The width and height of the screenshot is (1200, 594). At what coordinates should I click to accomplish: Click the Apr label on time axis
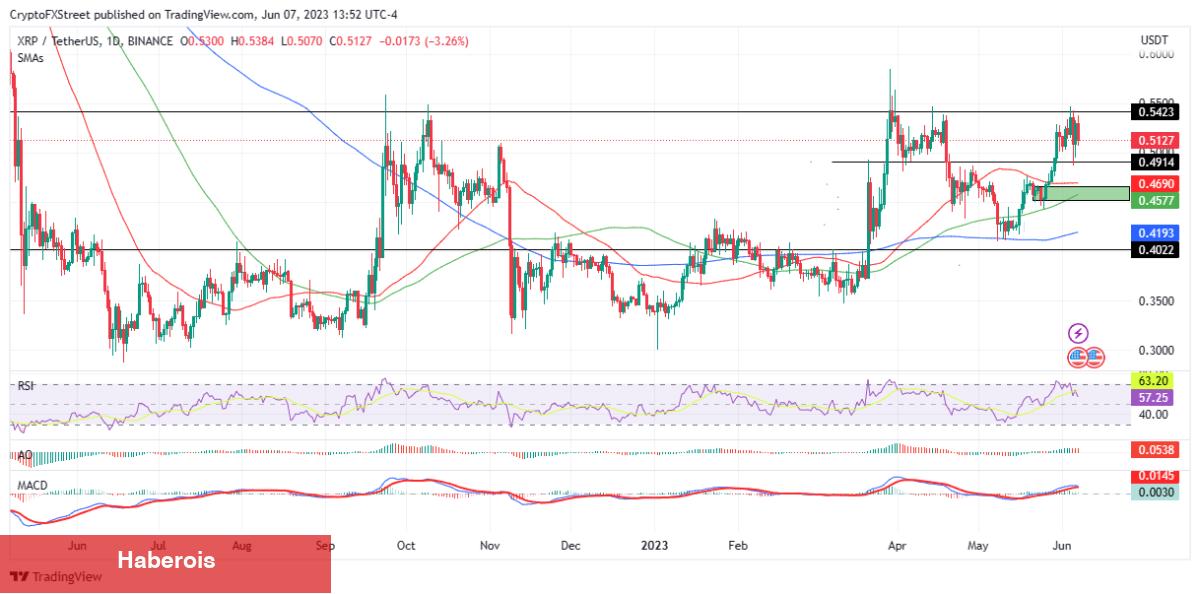(896, 546)
